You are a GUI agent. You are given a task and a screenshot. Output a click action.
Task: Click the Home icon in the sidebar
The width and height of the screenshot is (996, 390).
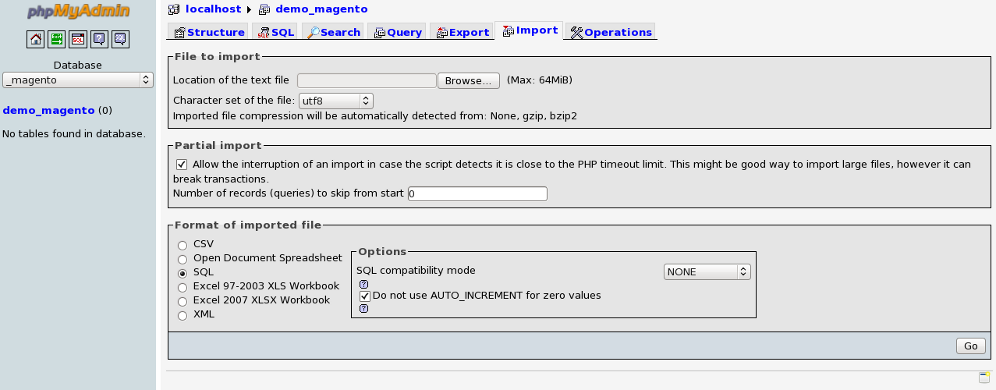point(36,39)
